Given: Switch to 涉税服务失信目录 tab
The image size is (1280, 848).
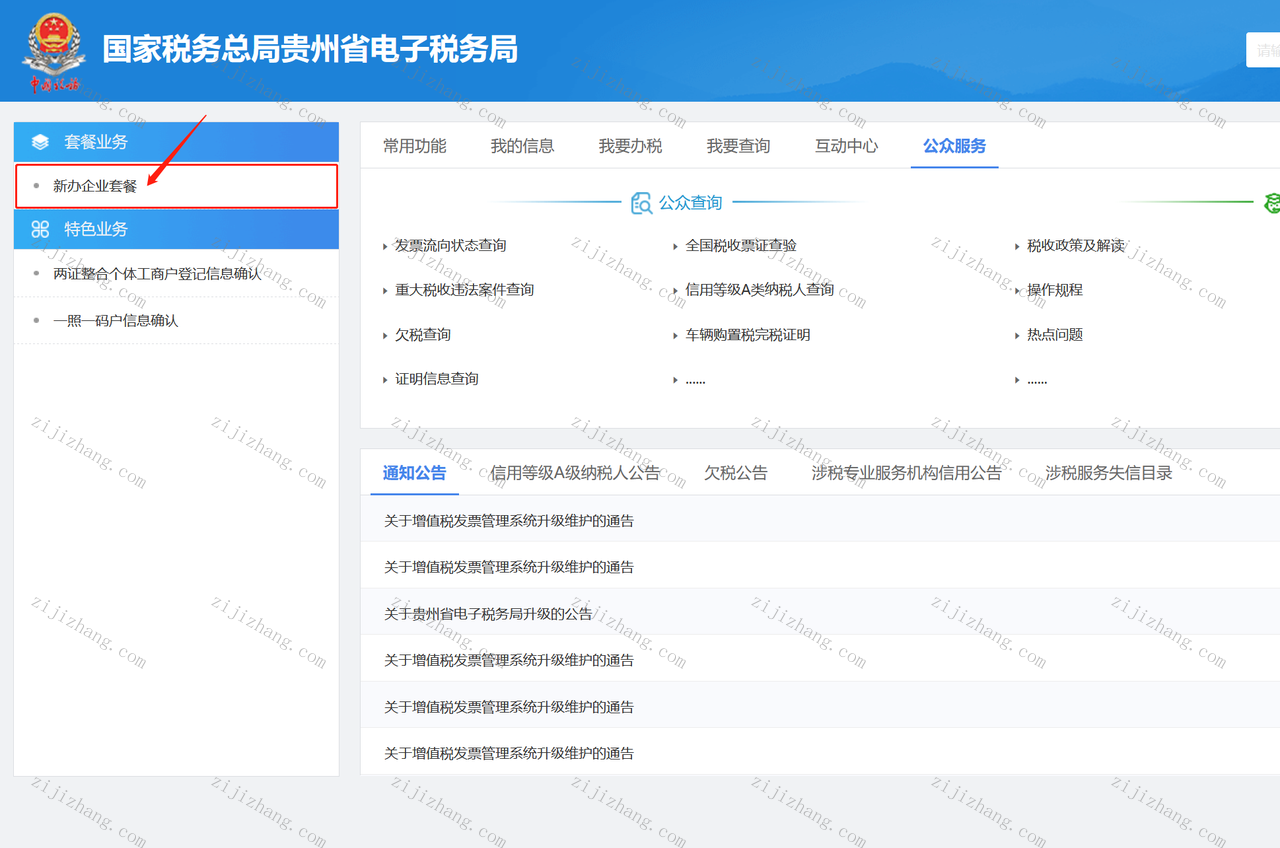Looking at the screenshot, I should coord(1109,473).
